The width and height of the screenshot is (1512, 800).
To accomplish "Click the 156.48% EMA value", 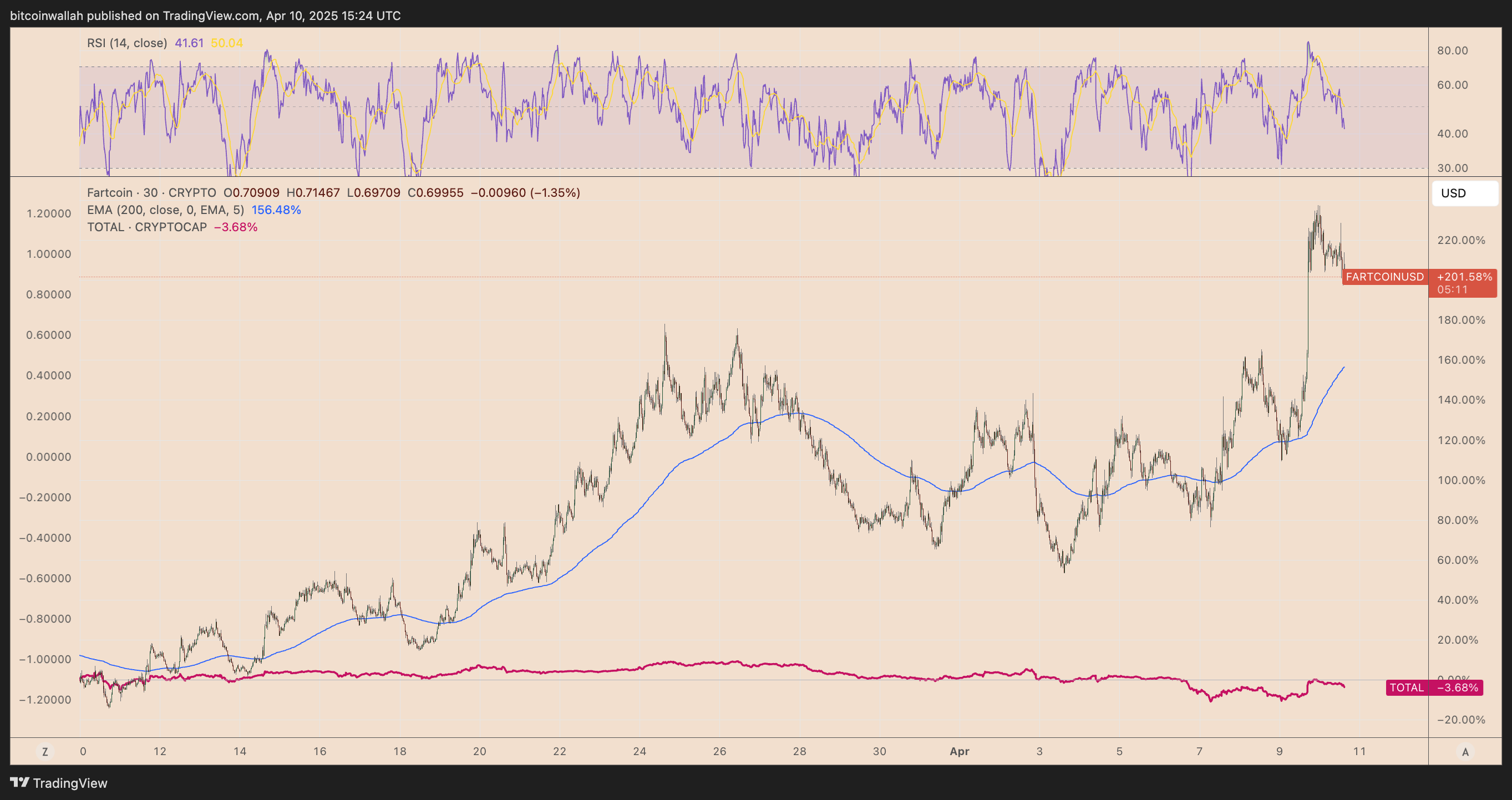I will coord(276,210).
